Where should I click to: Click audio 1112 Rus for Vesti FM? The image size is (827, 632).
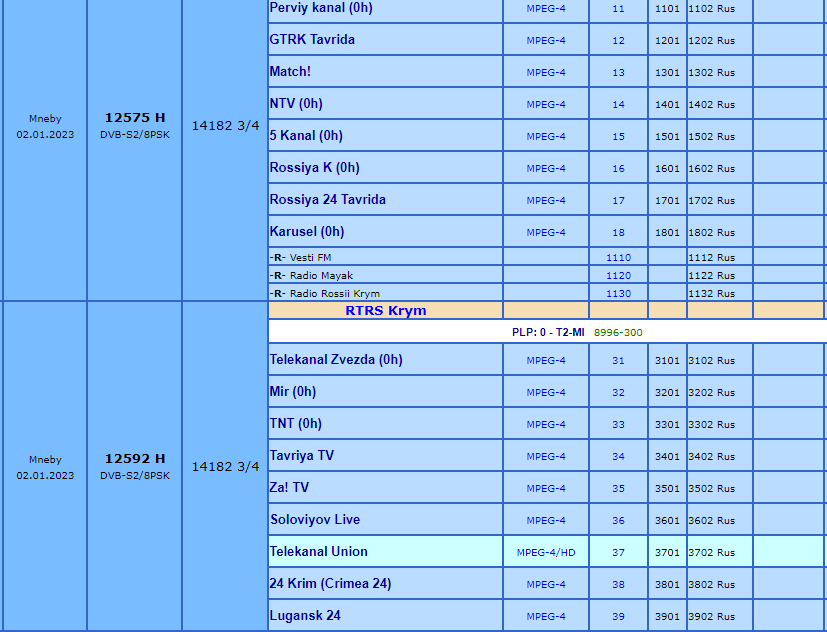(x=711, y=257)
